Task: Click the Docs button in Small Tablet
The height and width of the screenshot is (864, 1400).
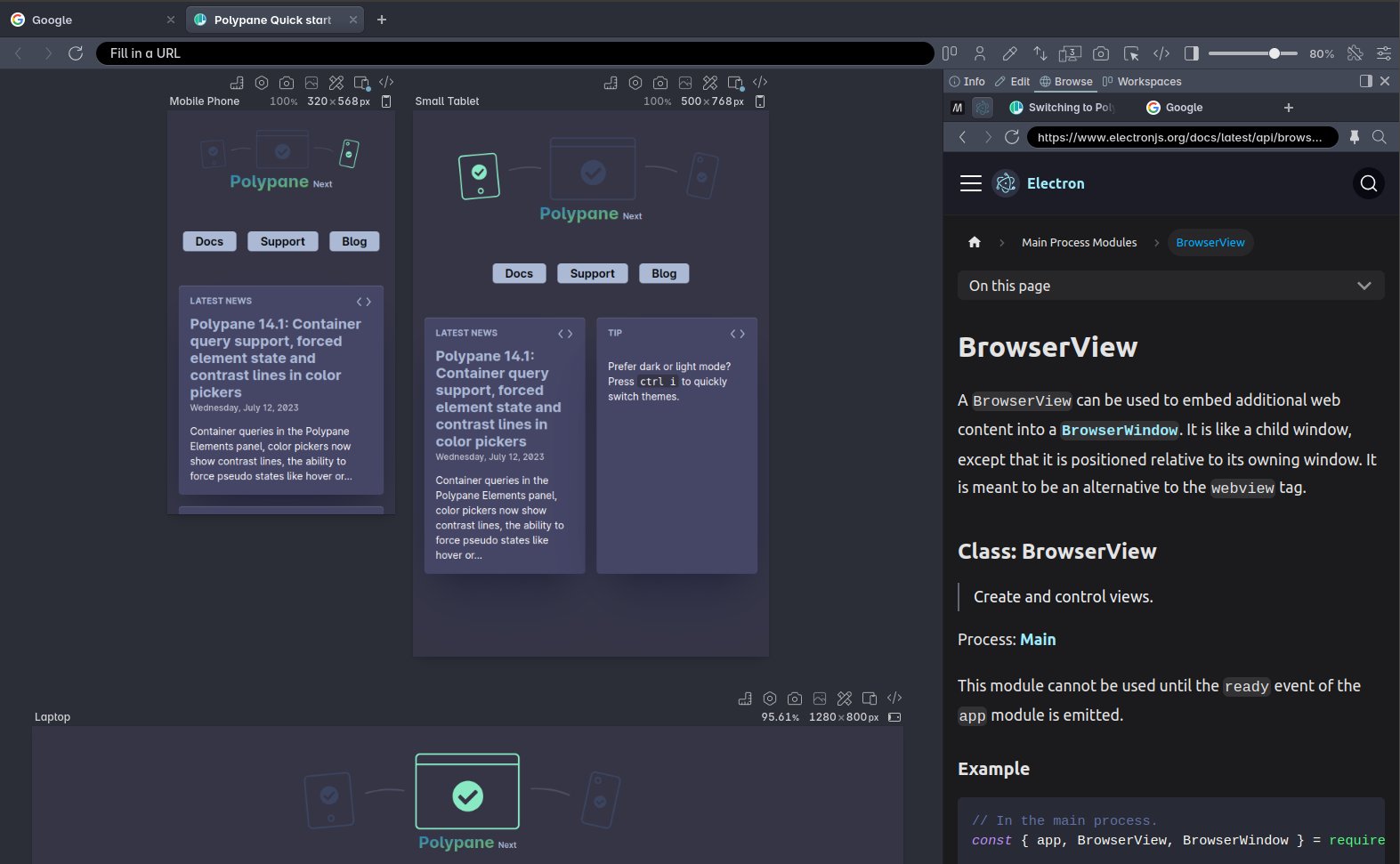Action: 519,273
